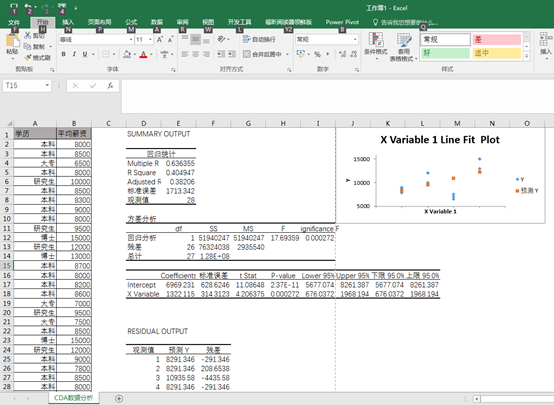Viewport: 554px width, 405px height.
Task: Open the number format dropdown
Action: pyautogui.click(x=355, y=40)
